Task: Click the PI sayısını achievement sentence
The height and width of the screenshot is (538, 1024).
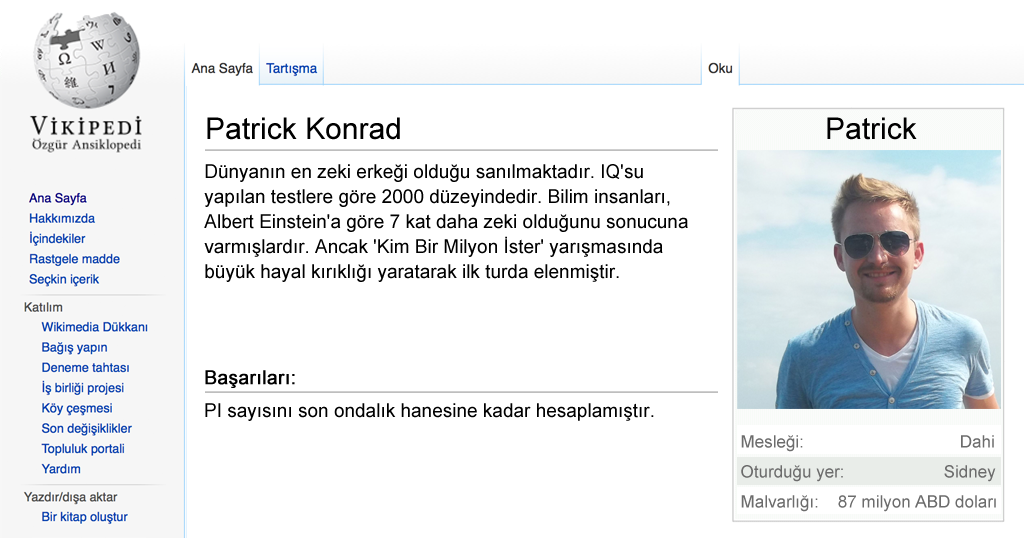Action: point(429,411)
